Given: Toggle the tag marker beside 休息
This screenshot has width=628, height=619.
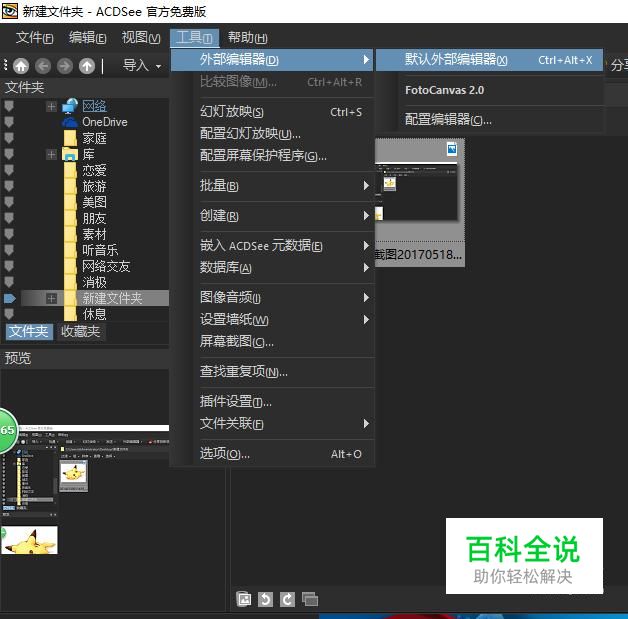Looking at the screenshot, I should (9, 314).
